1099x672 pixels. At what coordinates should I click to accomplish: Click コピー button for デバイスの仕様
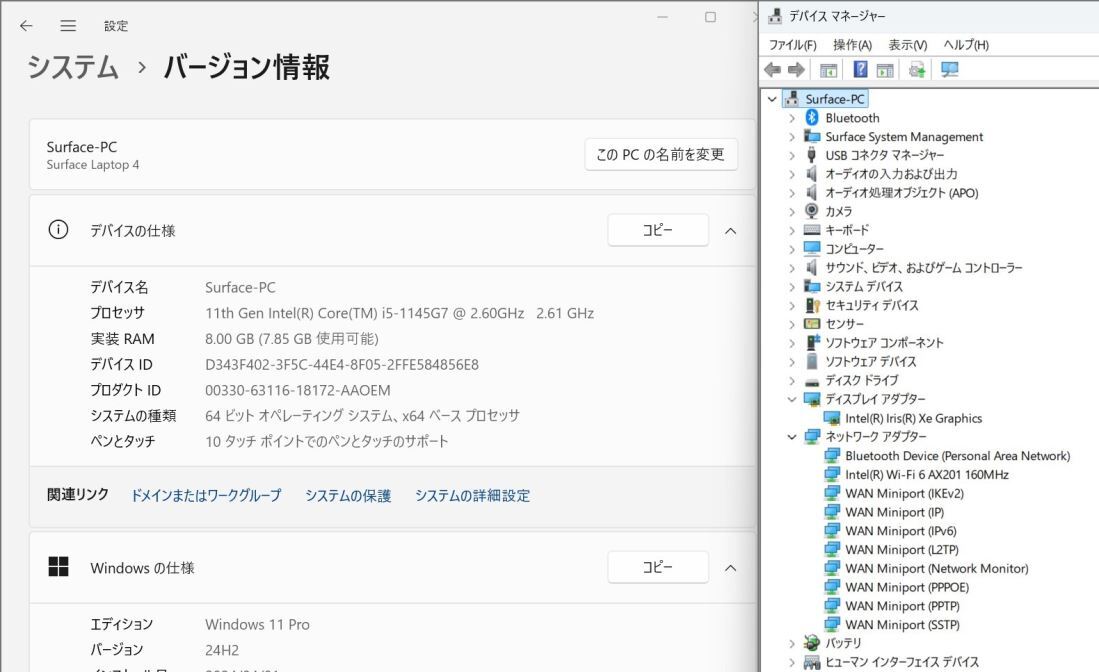click(658, 230)
